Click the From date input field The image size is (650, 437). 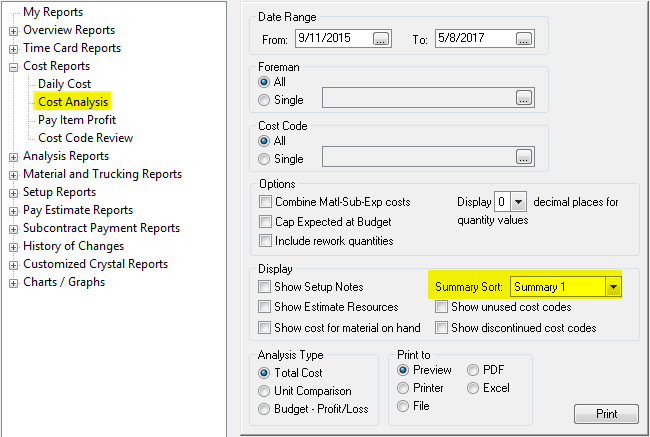coord(331,39)
